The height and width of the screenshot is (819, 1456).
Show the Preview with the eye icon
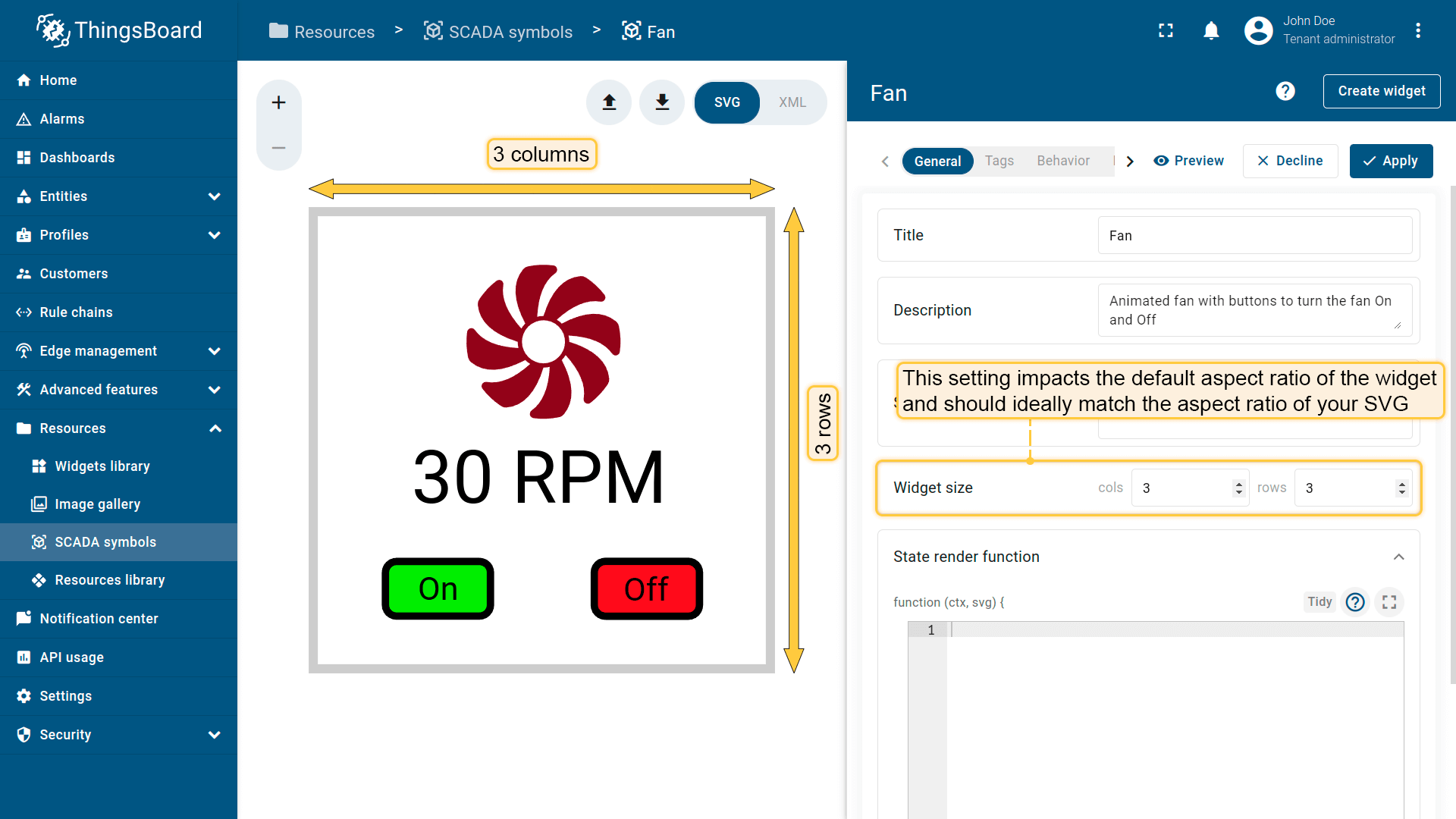(1188, 161)
